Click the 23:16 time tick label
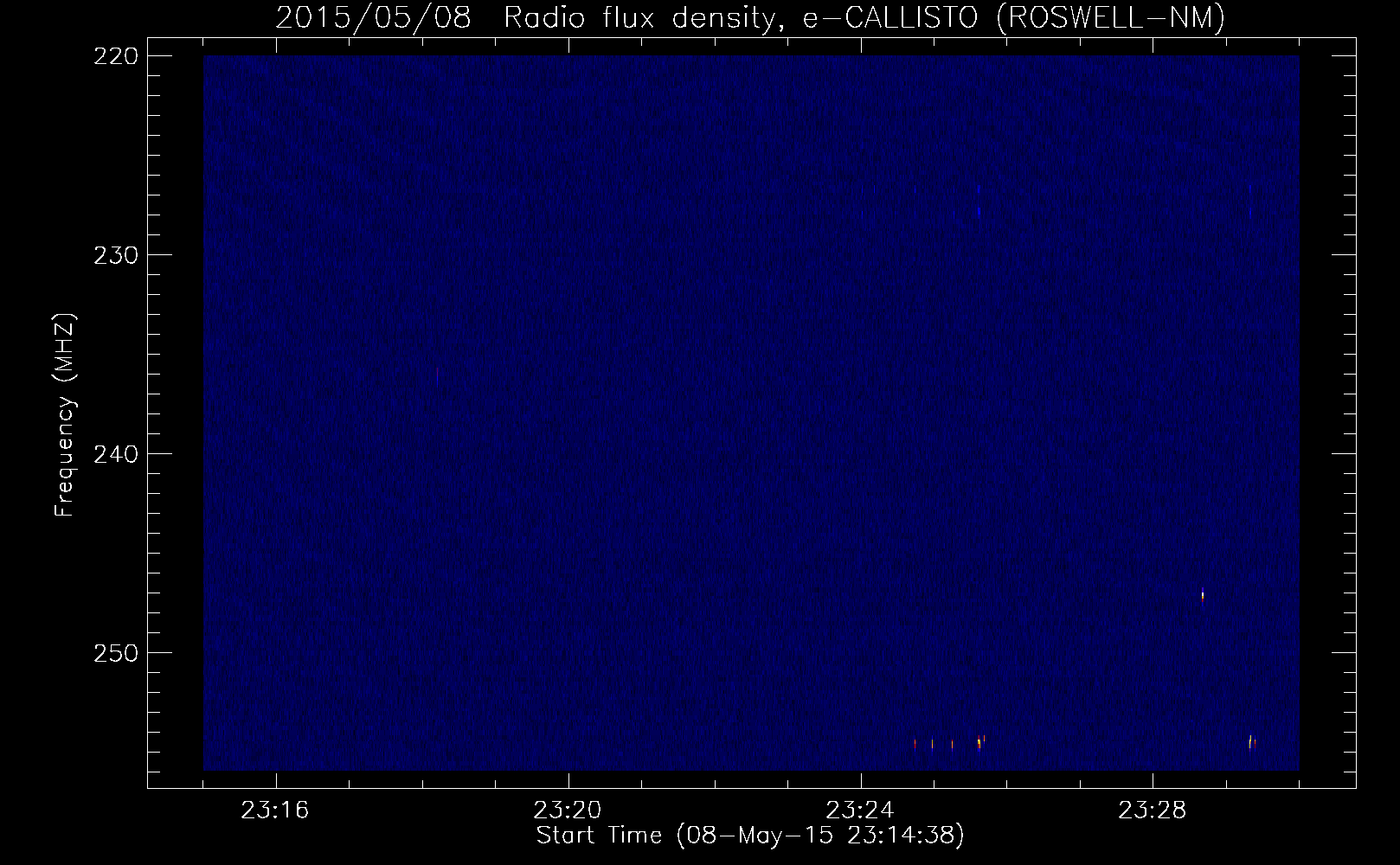The width and height of the screenshot is (1400, 865). (x=275, y=811)
